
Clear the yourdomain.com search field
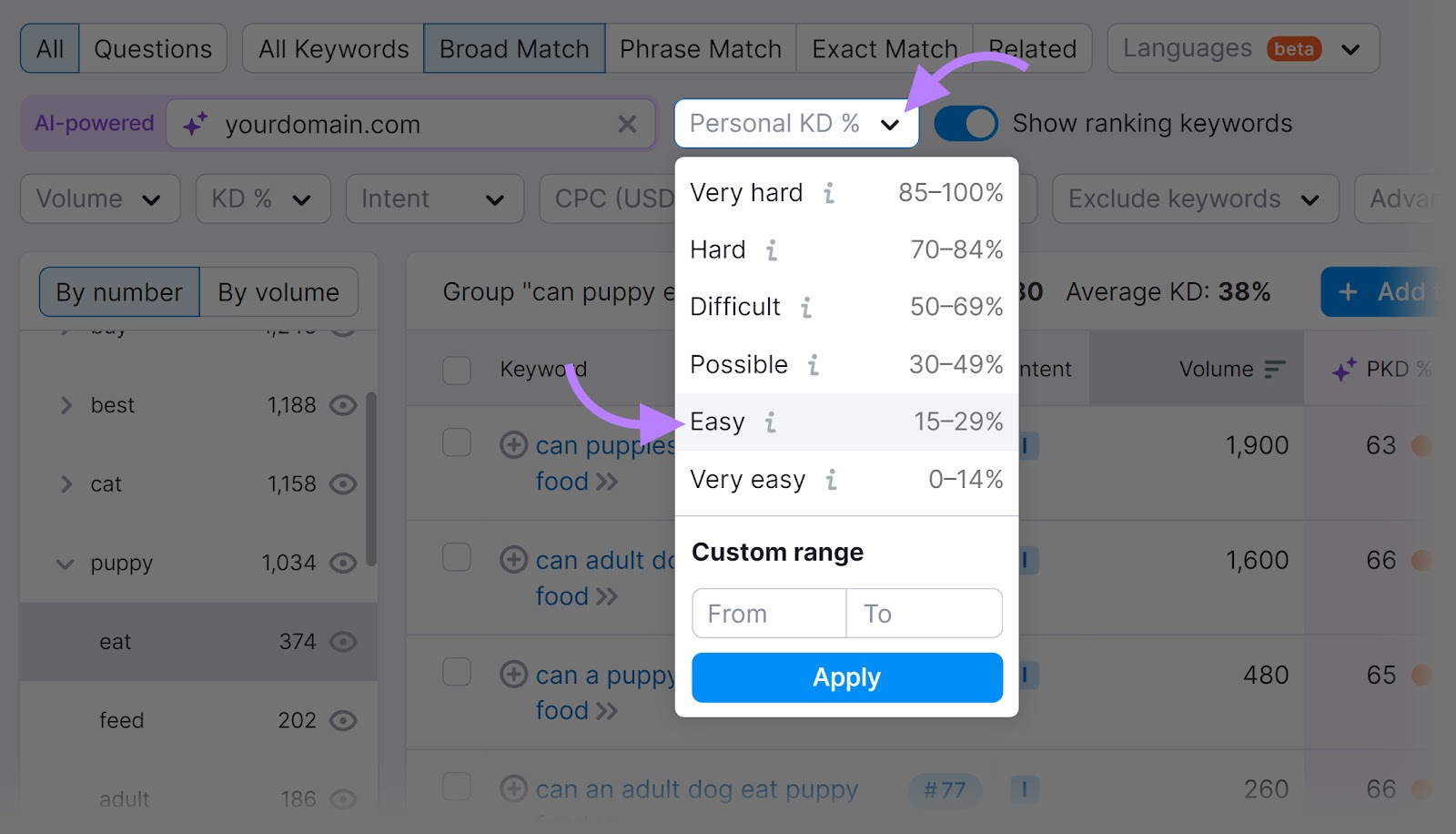[x=628, y=125]
